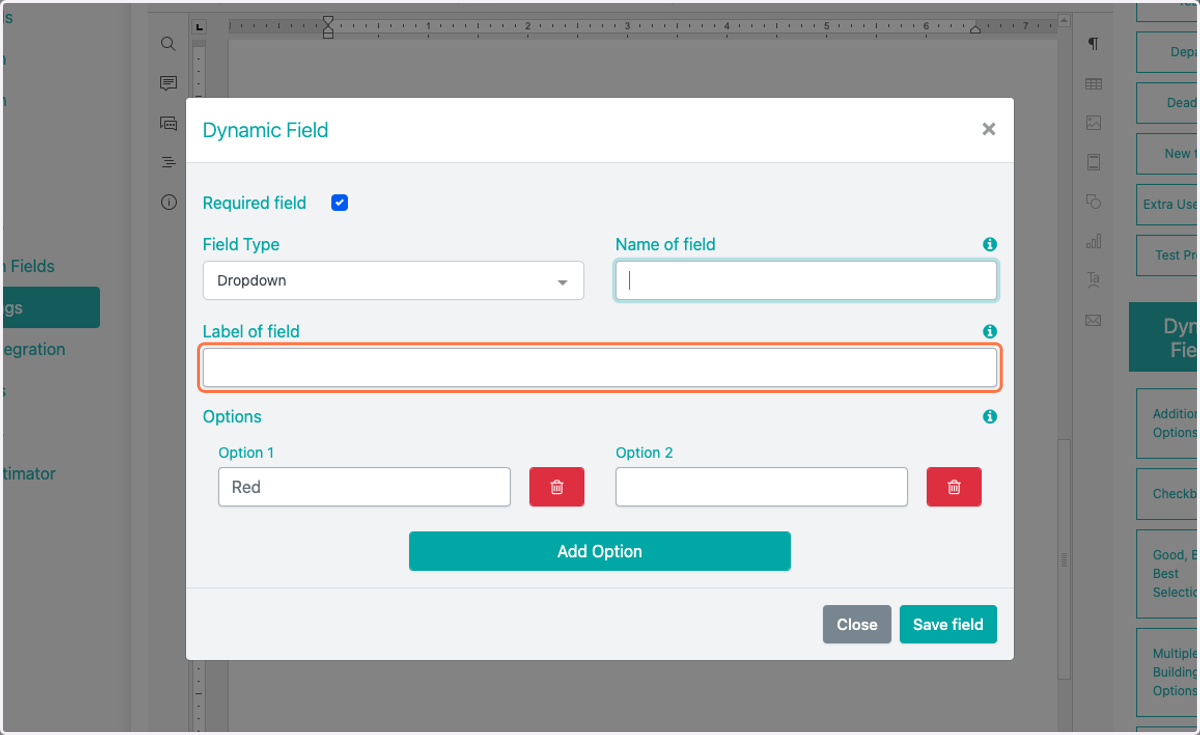
Task: Delete Option 1 with trash button
Action: pyautogui.click(x=557, y=487)
